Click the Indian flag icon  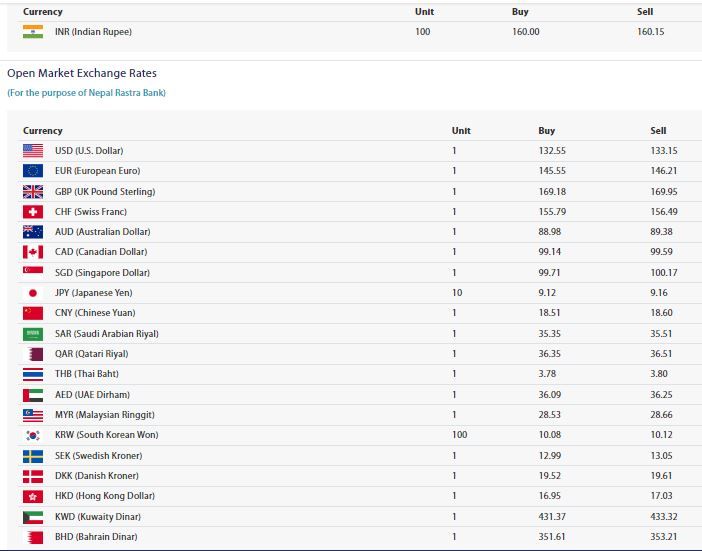click(33, 32)
